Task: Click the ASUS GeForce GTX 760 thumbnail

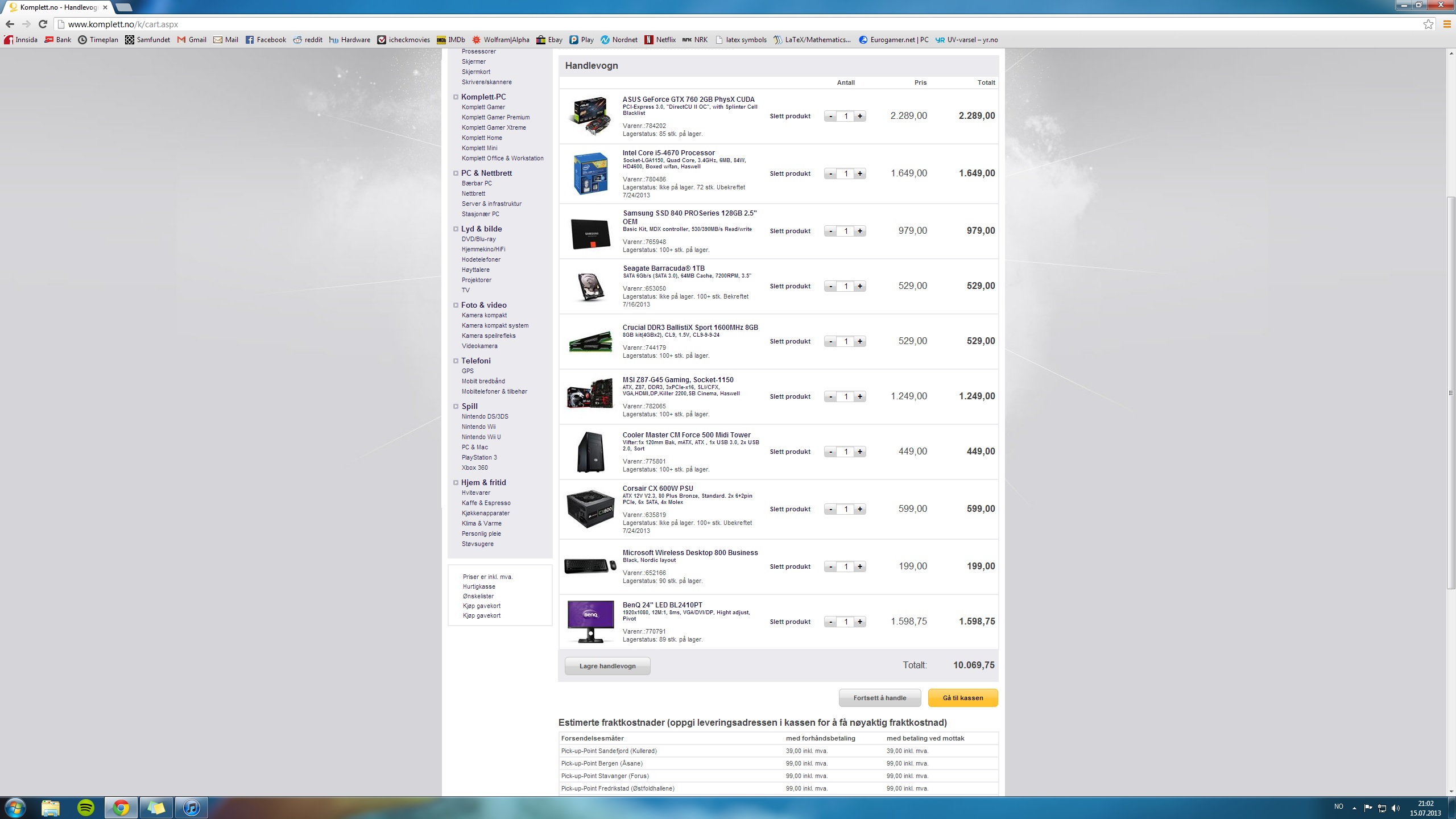Action: pyautogui.click(x=590, y=116)
